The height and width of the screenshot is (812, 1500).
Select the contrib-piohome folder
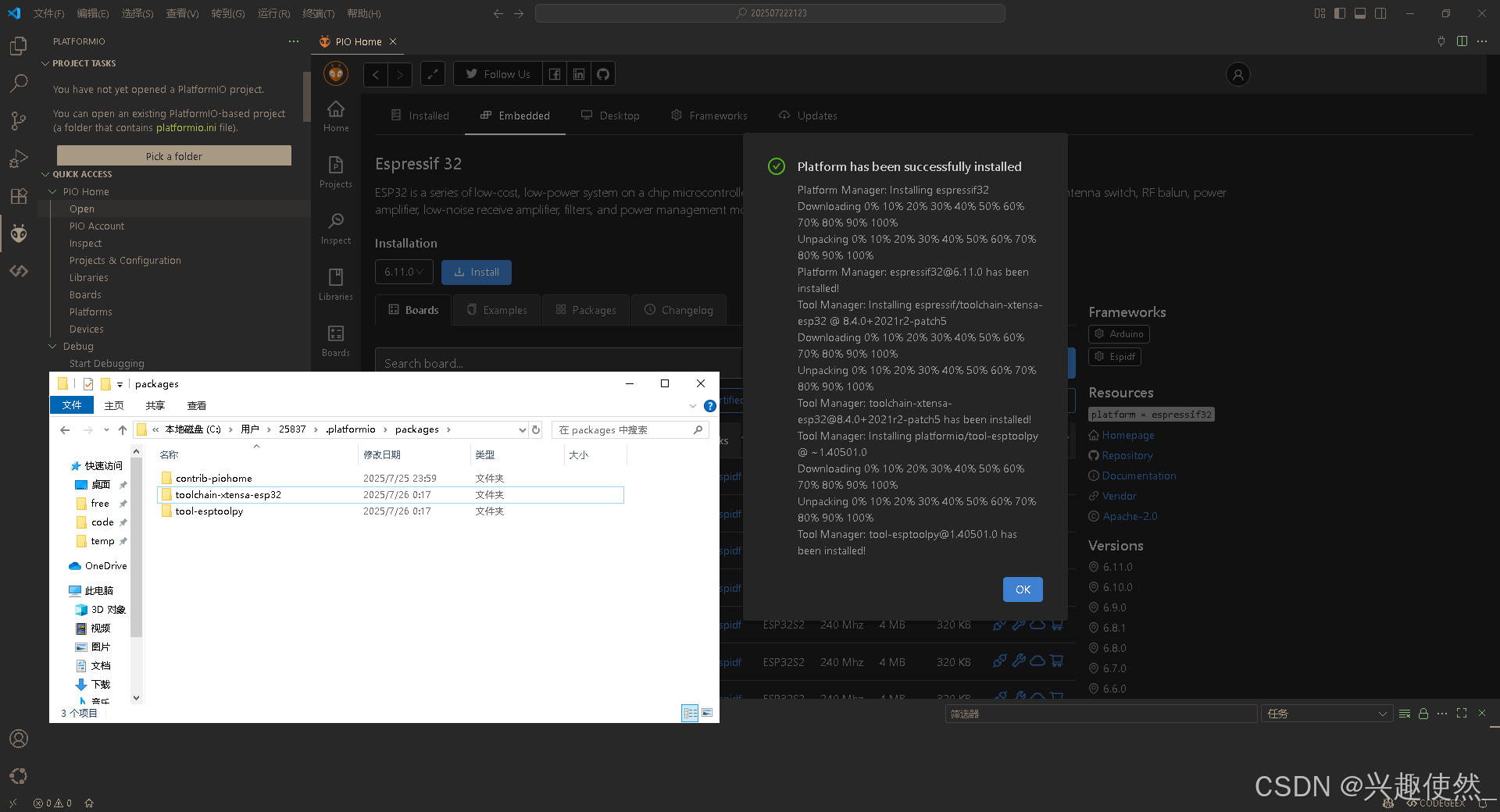point(391,479)
